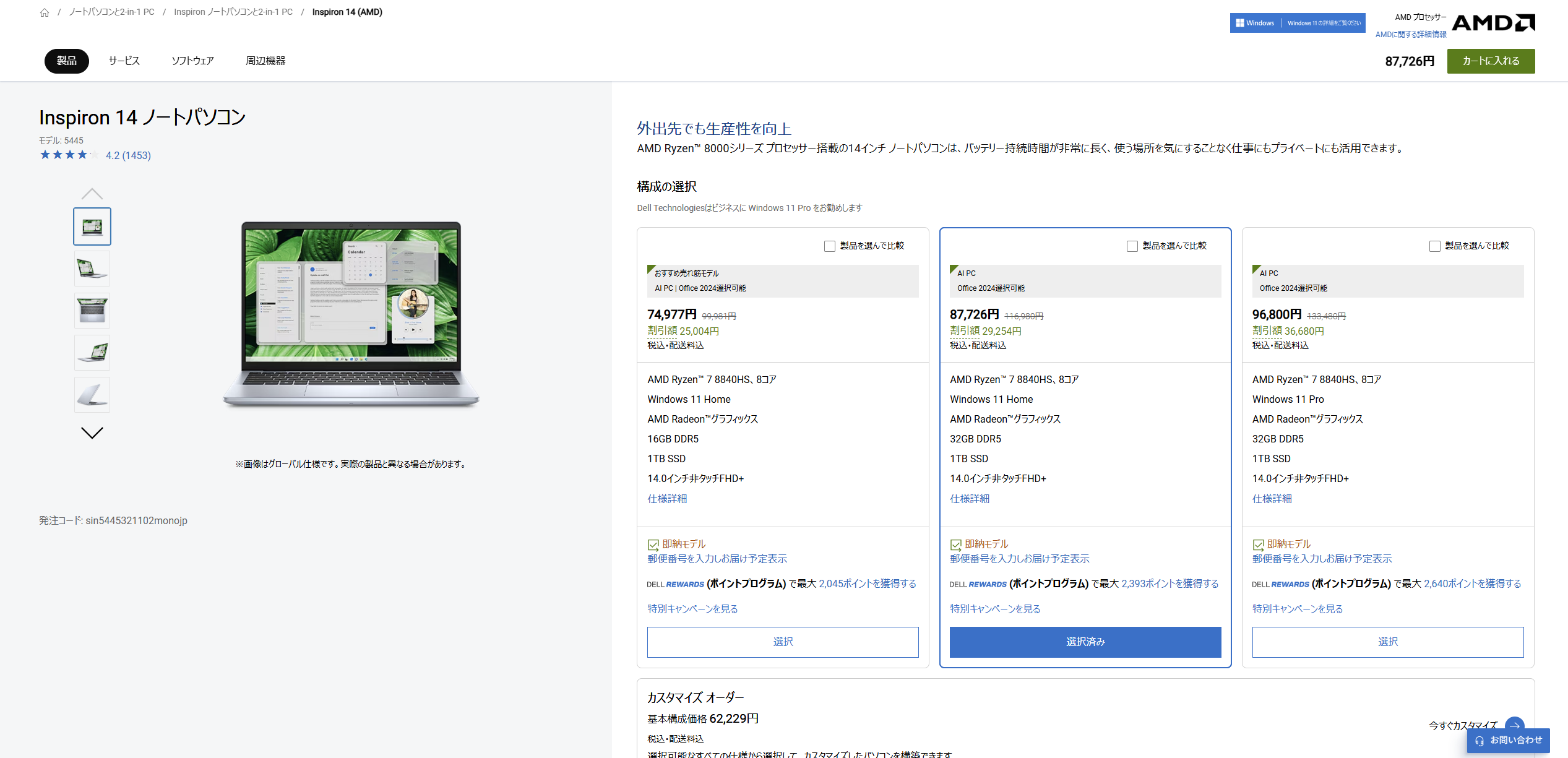Click discount text 割引額 29,254円
This screenshot has width=1568, height=758.
tap(986, 331)
